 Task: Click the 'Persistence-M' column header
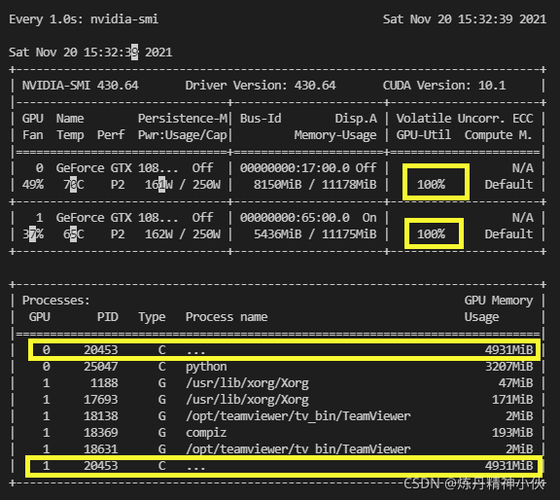[x=182, y=118]
